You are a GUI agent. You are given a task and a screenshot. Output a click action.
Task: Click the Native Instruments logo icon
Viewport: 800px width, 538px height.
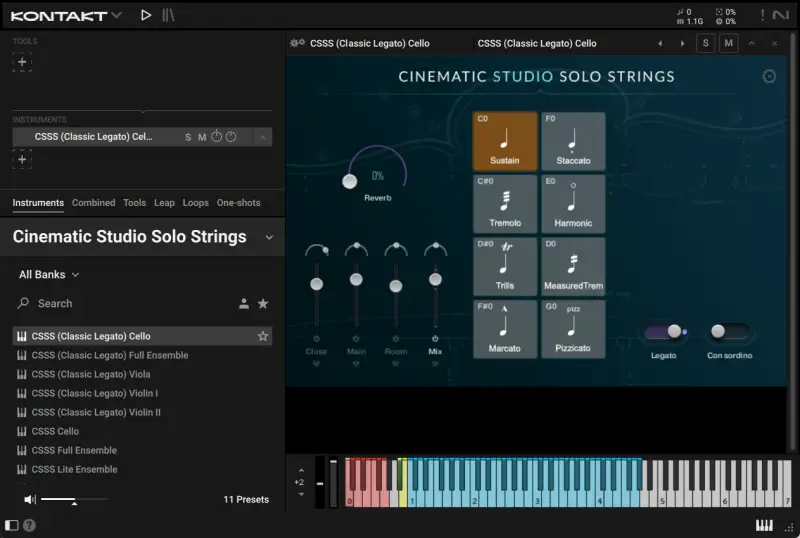click(781, 15)
